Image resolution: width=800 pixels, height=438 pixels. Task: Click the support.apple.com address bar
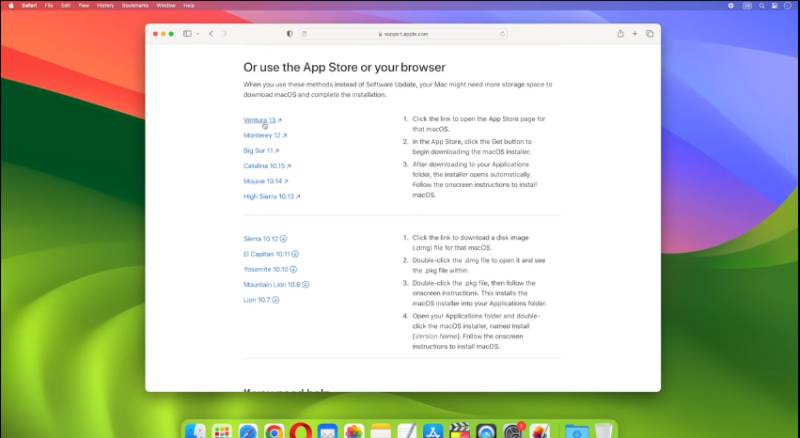(x=403, y=34)
